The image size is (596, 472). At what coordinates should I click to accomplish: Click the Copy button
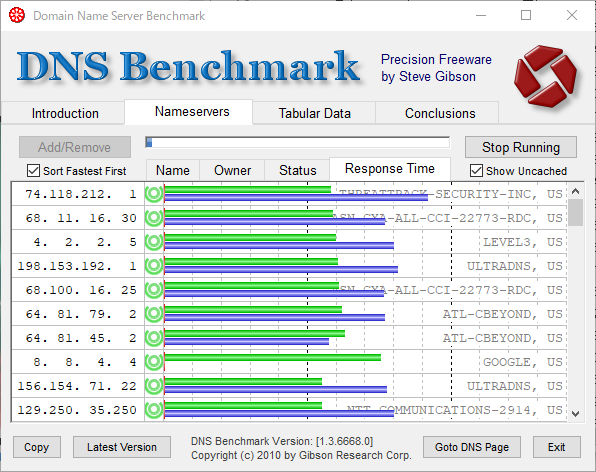click(x=36, y=447)
